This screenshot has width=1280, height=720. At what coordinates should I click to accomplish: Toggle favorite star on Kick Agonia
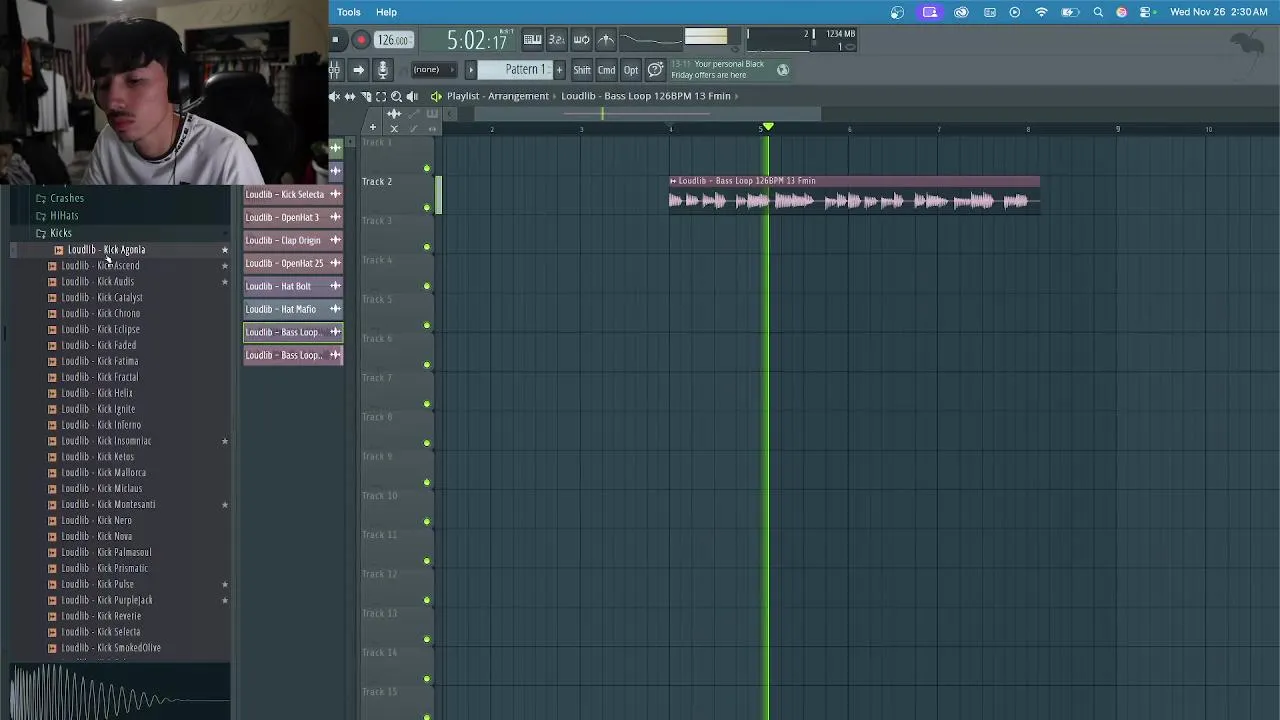click(225, 250)
